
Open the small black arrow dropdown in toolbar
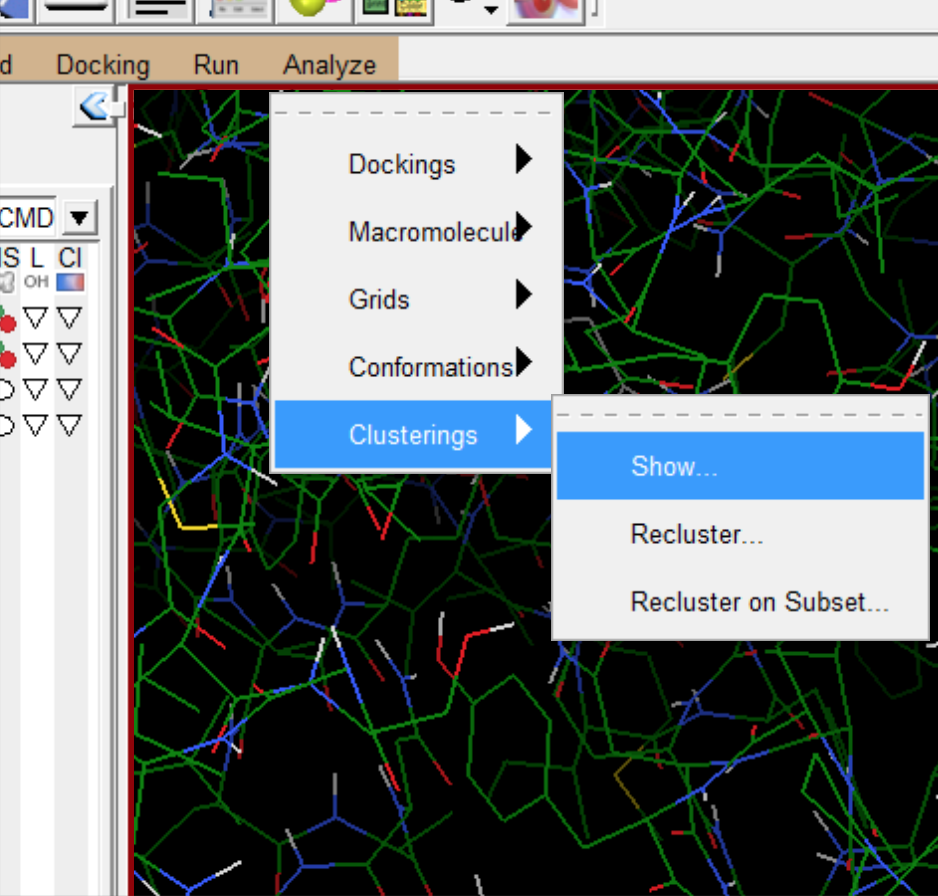tap(491, 9)
